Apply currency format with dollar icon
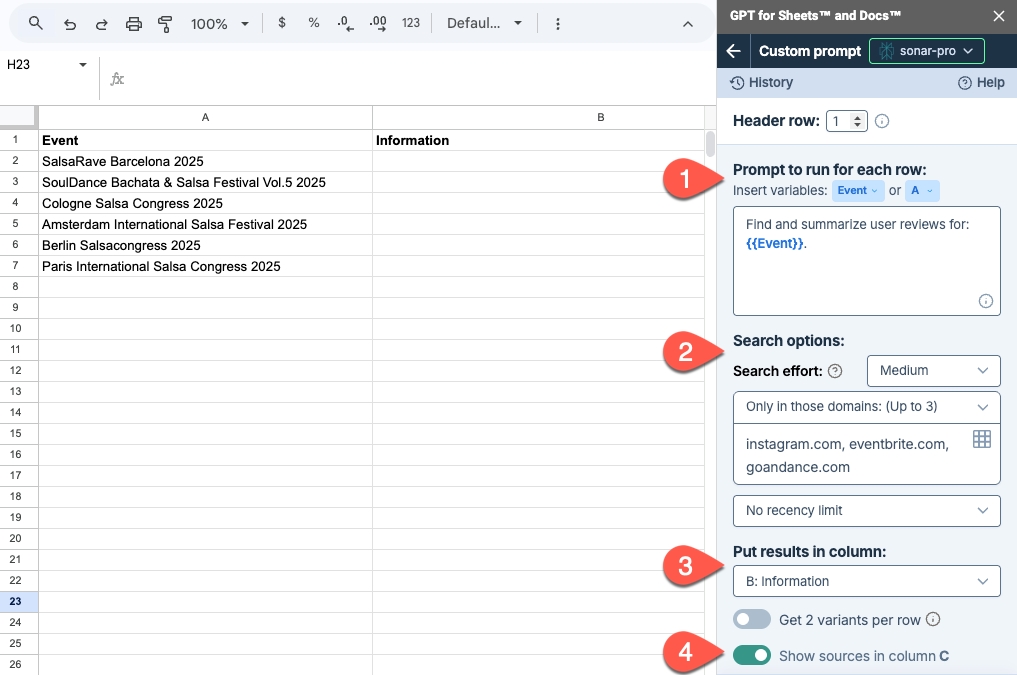Viewport: 1017px width, 675px height. click(x=281, y=23)
